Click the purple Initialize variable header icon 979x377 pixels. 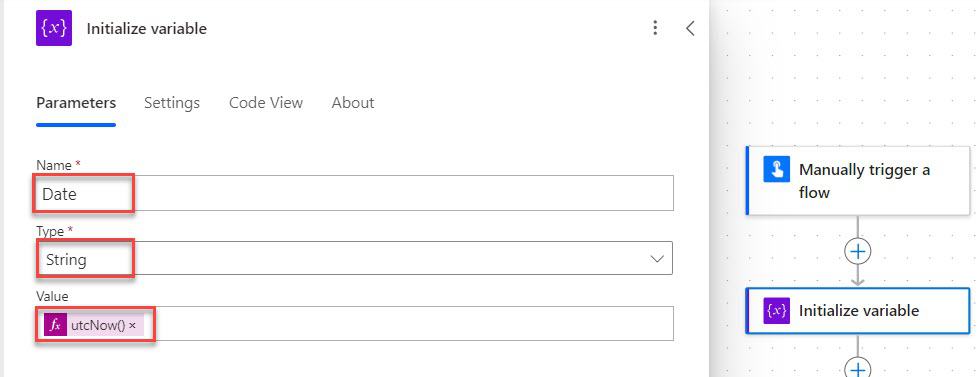[x=54, y=28]
